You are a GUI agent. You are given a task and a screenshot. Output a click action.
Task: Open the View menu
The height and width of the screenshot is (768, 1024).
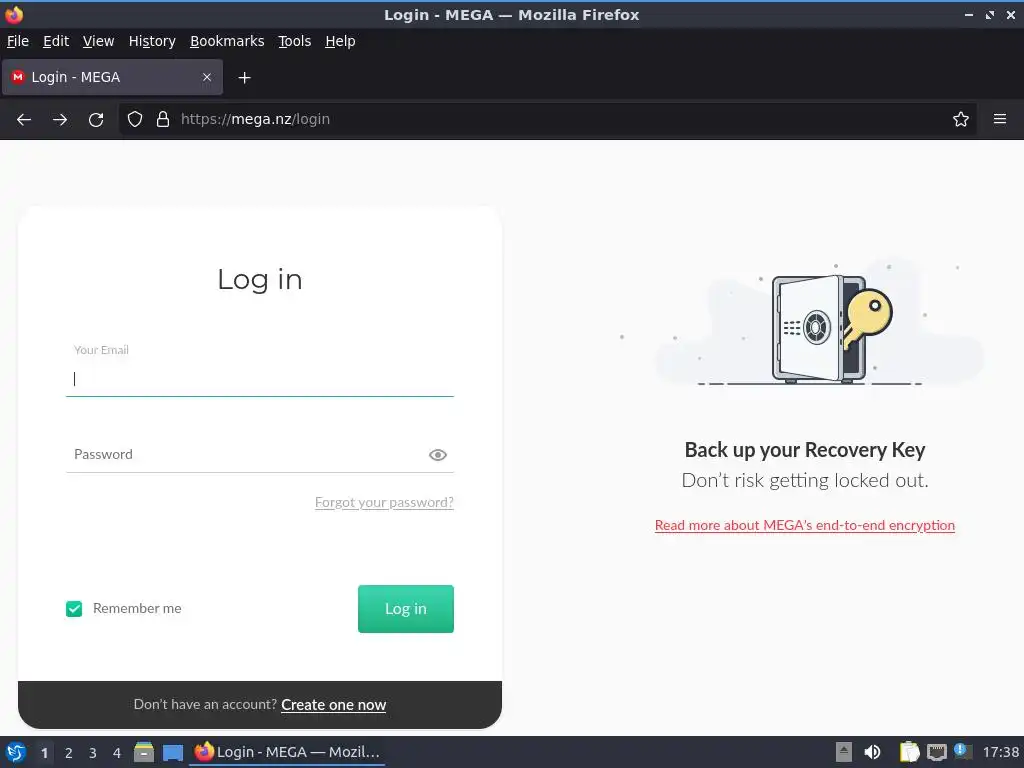pyautogui.click(x=99, y=41)
